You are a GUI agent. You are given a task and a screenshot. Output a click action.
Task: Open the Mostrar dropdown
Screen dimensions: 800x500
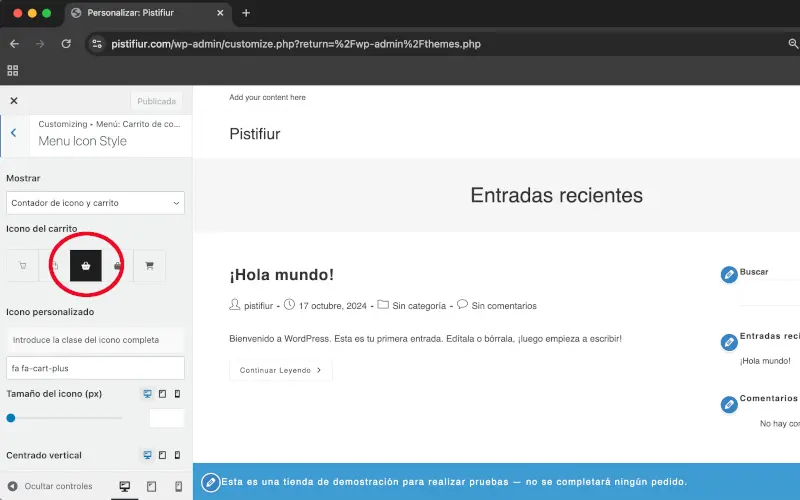point(95,203)
